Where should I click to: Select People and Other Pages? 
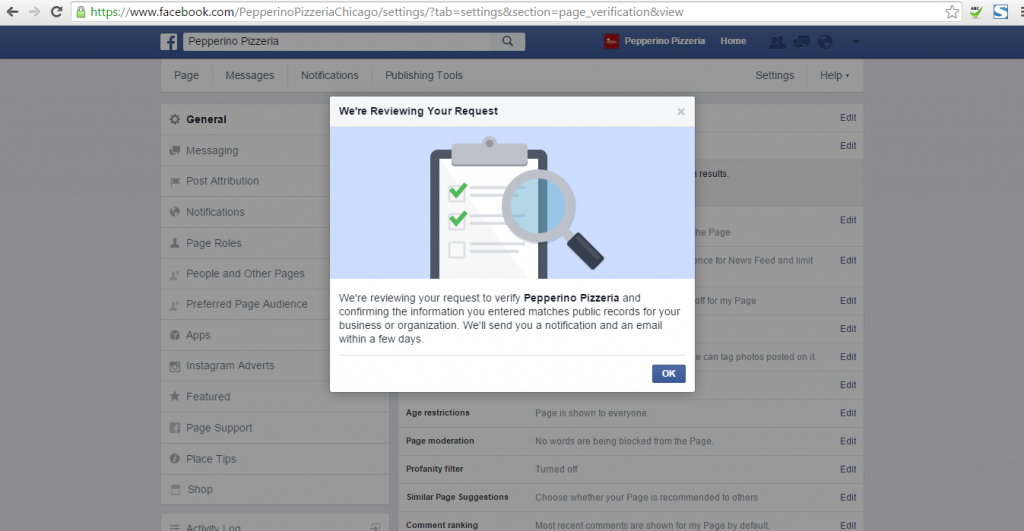246,274
